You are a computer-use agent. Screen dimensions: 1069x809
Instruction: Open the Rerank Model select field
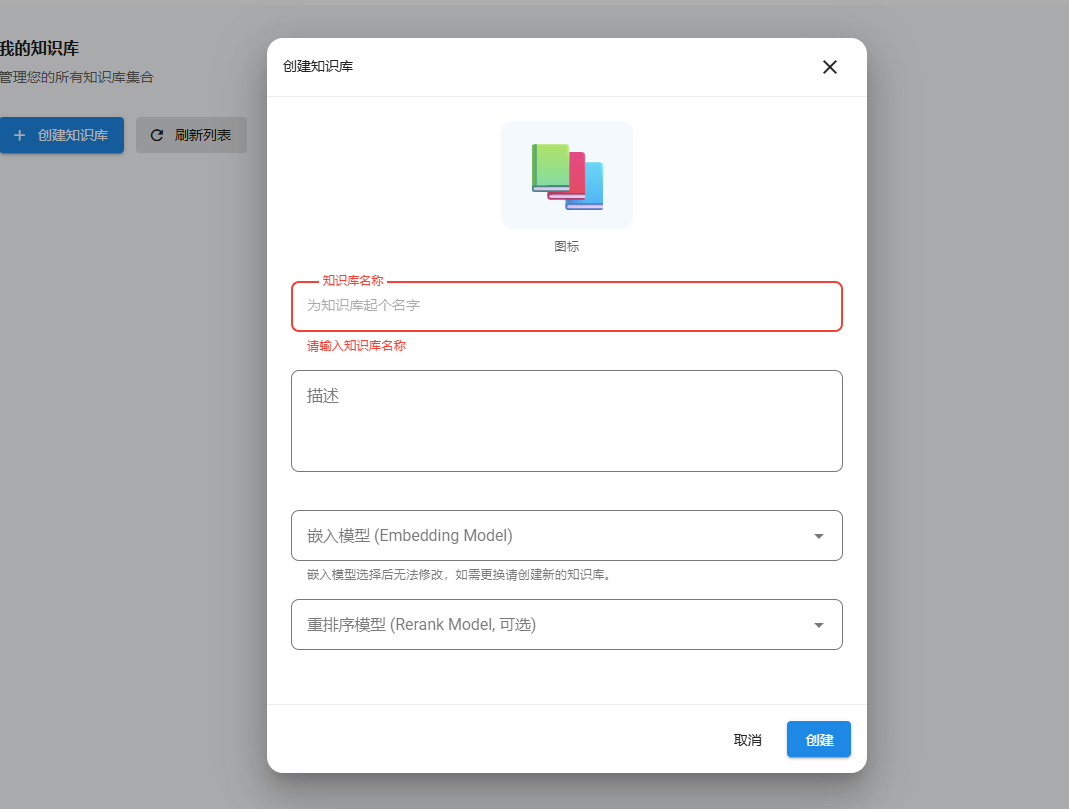[x=550, y=625]
